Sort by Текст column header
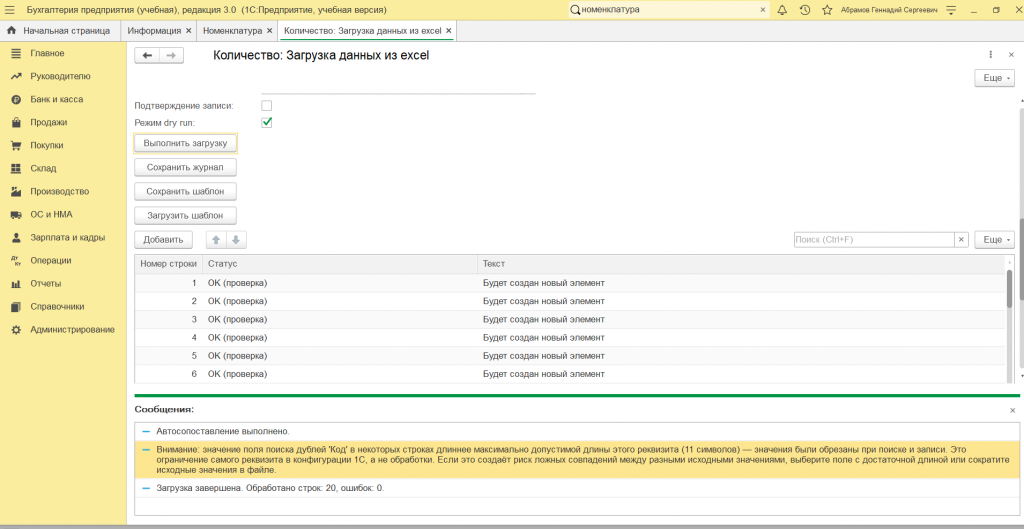 coord(741,264)
